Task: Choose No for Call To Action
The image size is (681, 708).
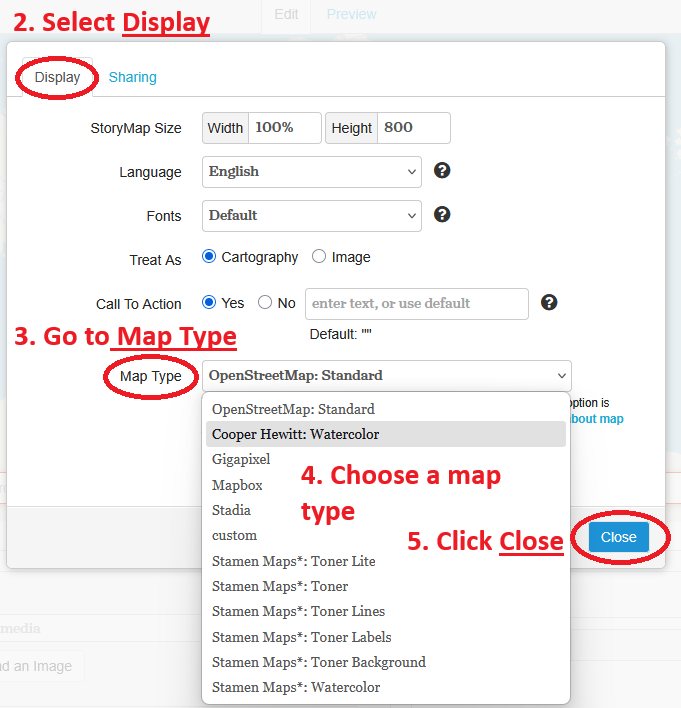Action: [x=265, y=303]
